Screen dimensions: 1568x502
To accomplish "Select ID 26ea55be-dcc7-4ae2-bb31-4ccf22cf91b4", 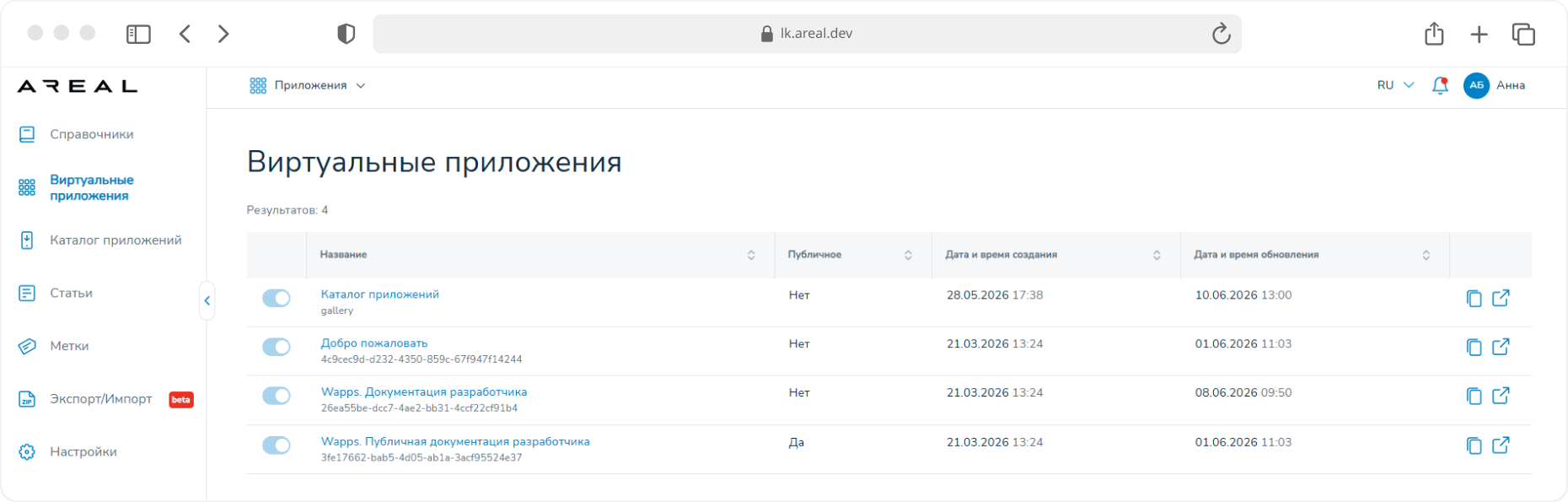I will [x=419, y=408].
